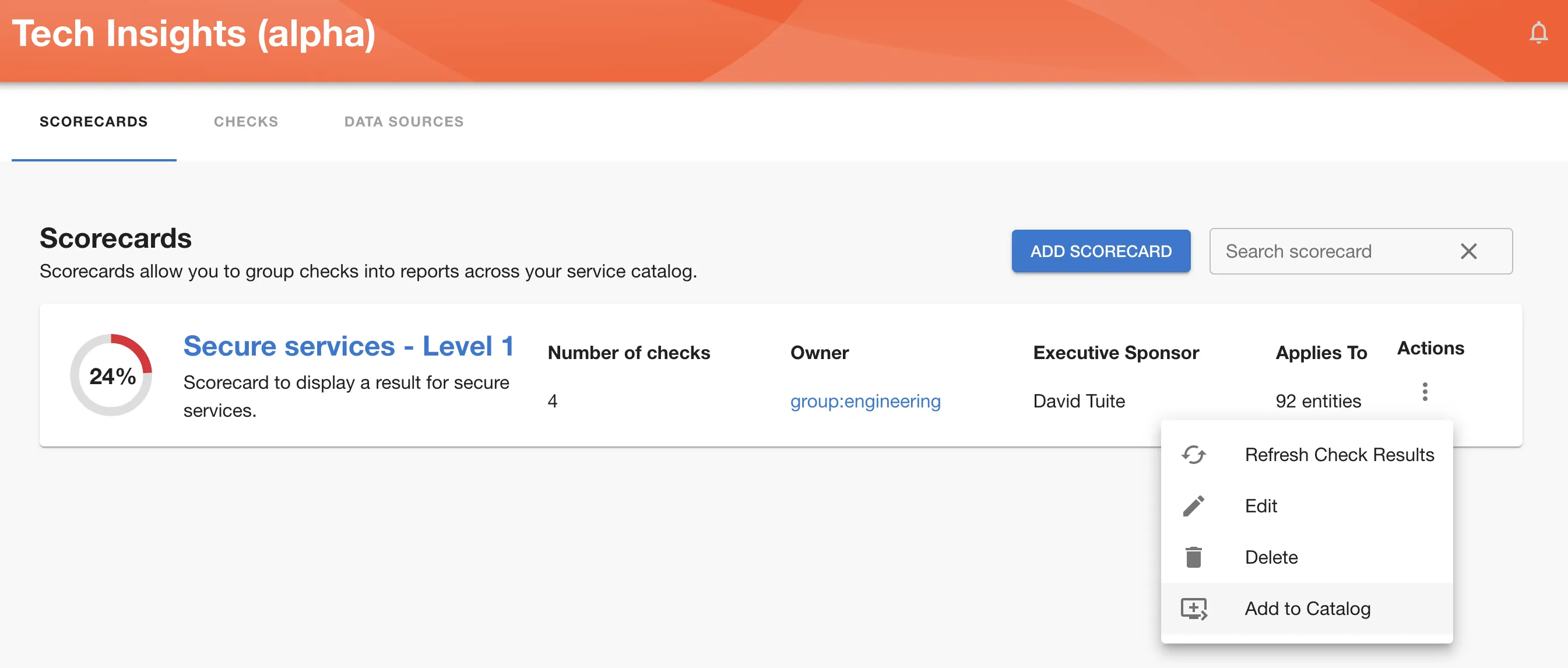
Task: Select Edit from the actions menu
Action: click(1260, 506)
